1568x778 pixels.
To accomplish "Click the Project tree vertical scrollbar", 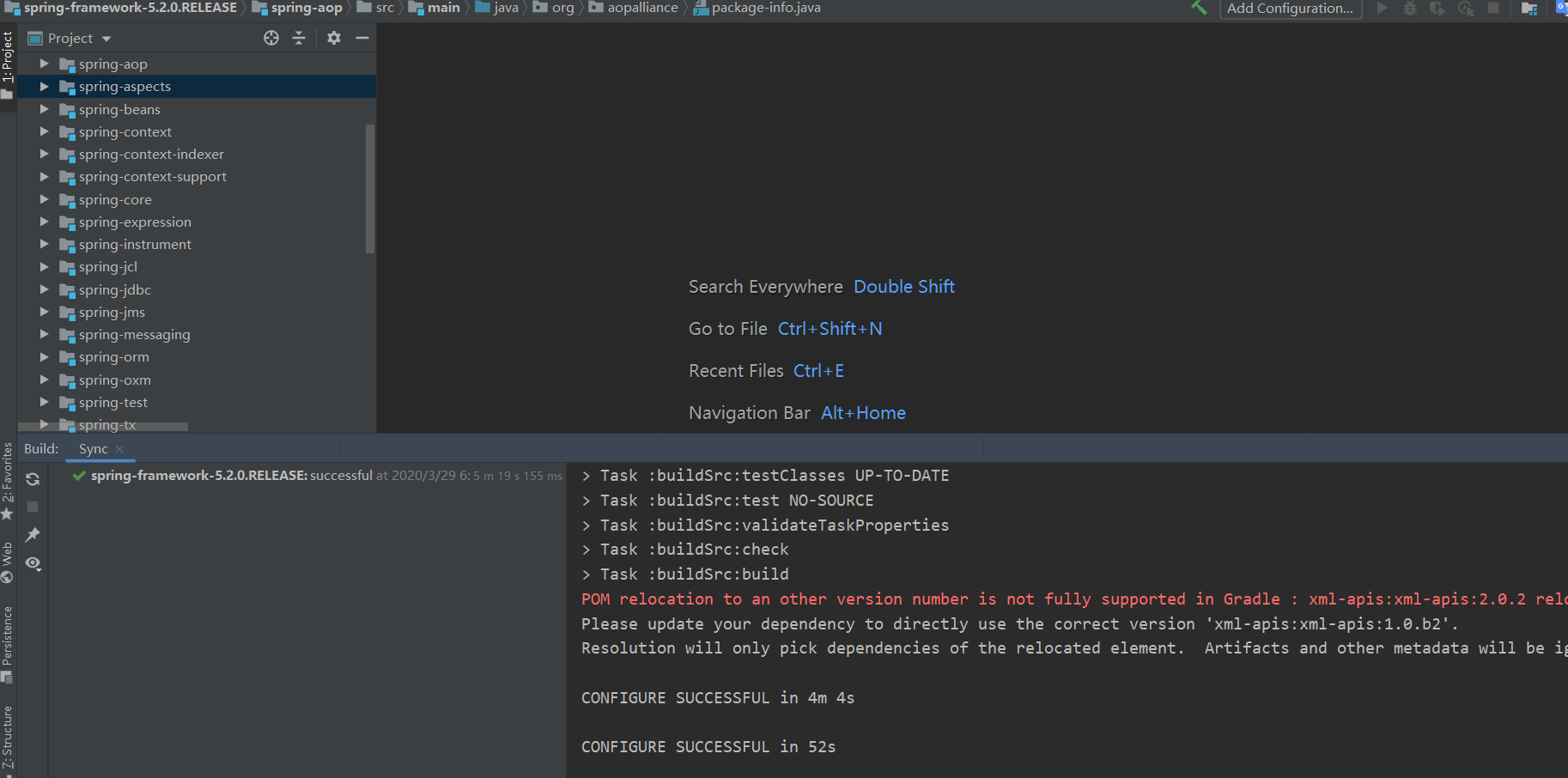I will tap(370, 189).
